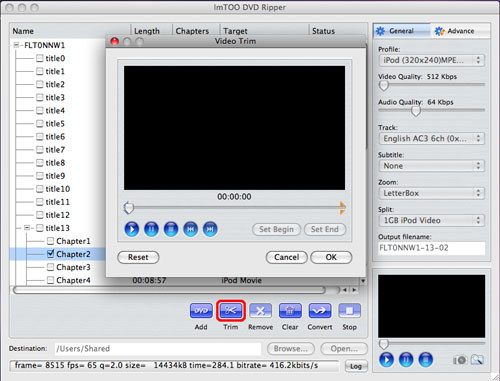This screenshot has height=381, width=500.
Task: Click Cancel in Video Trim dialog
Action: pos(287,257)
